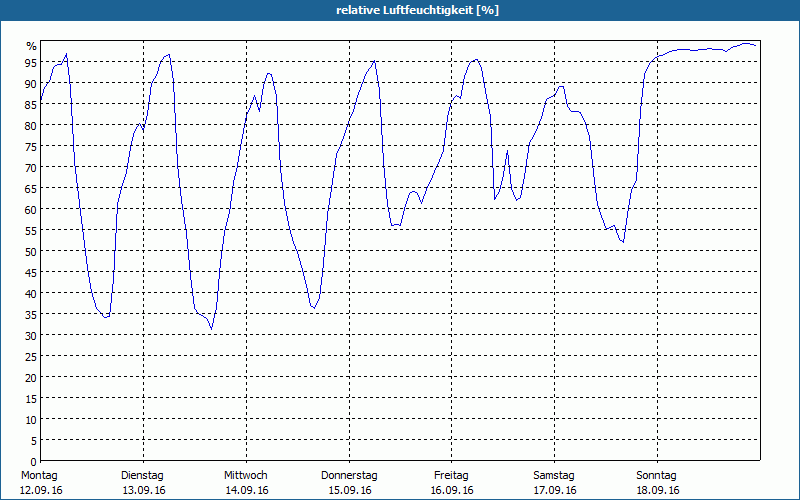Click the y-axis label 90

click(x=31, y=83)
